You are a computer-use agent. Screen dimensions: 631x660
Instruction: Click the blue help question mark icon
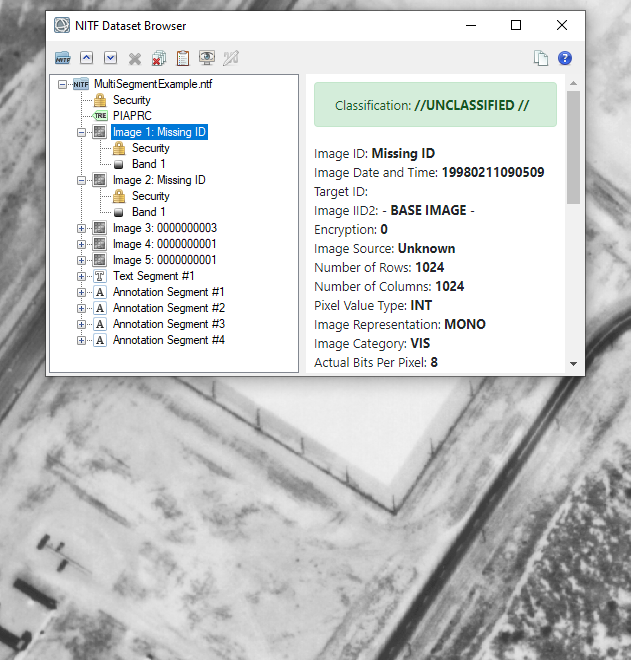pyautogui.click(x=565, y=59)
